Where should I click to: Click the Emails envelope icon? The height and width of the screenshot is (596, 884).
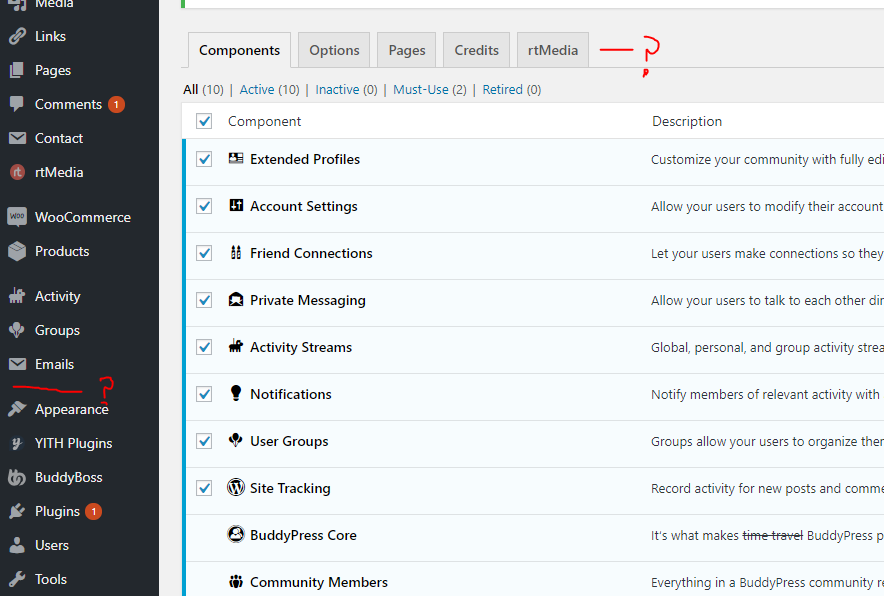[17, 364]
